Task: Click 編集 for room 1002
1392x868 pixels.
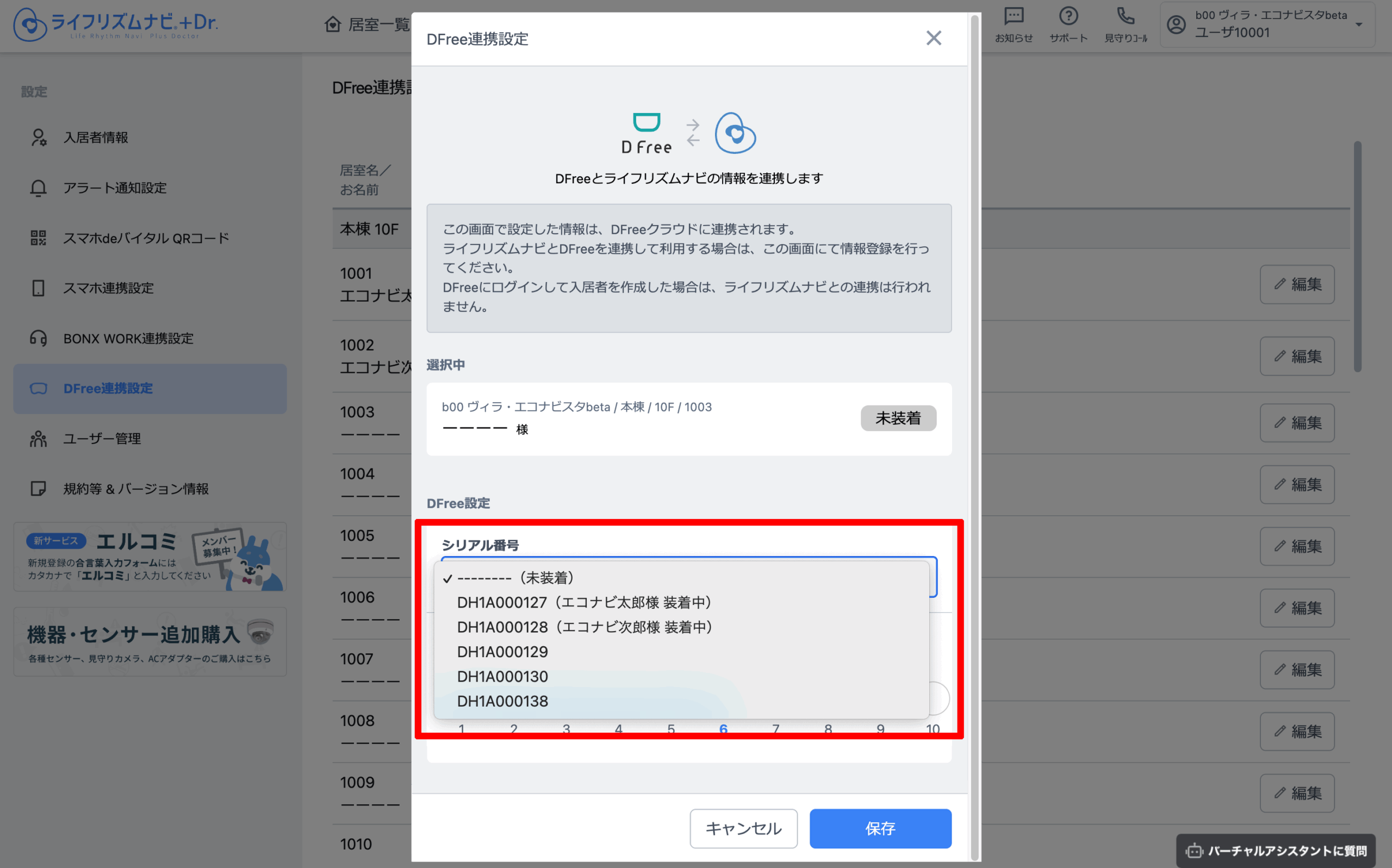Action: click(x=1297, y=356)
